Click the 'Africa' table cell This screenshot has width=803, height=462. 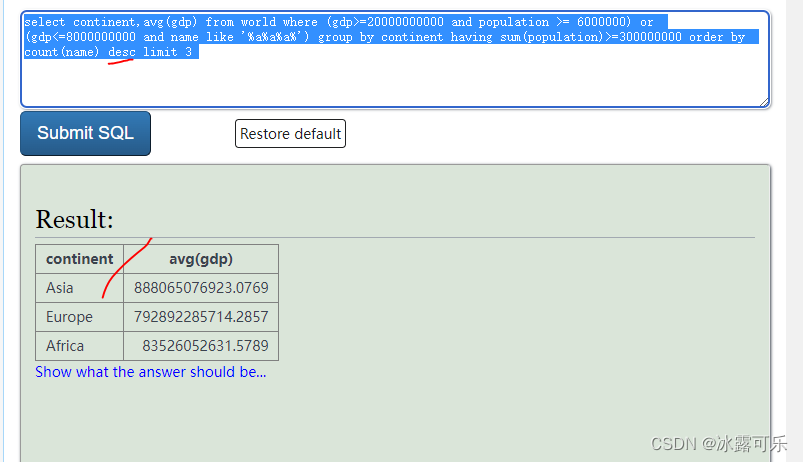[x=79, y=346]
